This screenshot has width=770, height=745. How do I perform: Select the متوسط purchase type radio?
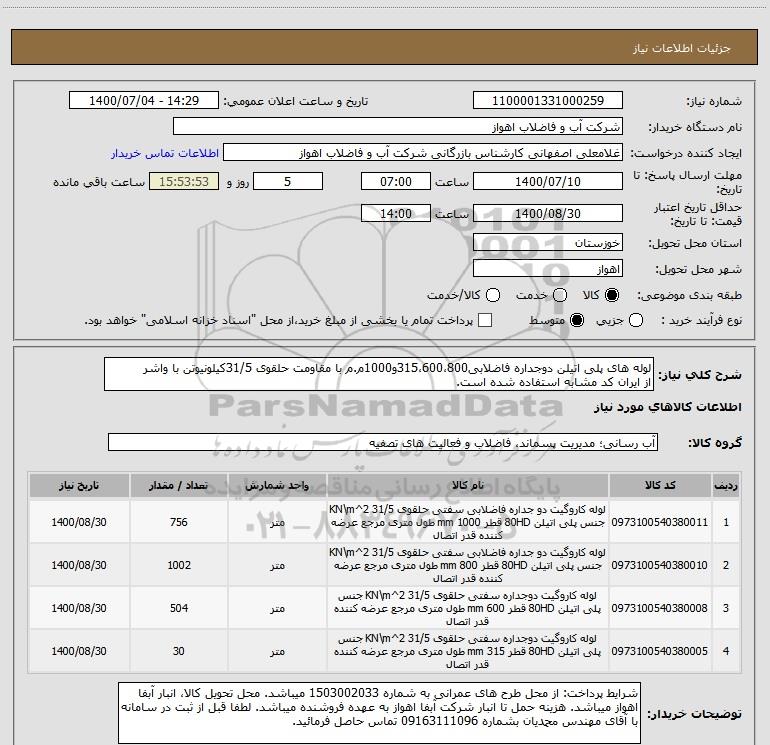tap(577, 321)
